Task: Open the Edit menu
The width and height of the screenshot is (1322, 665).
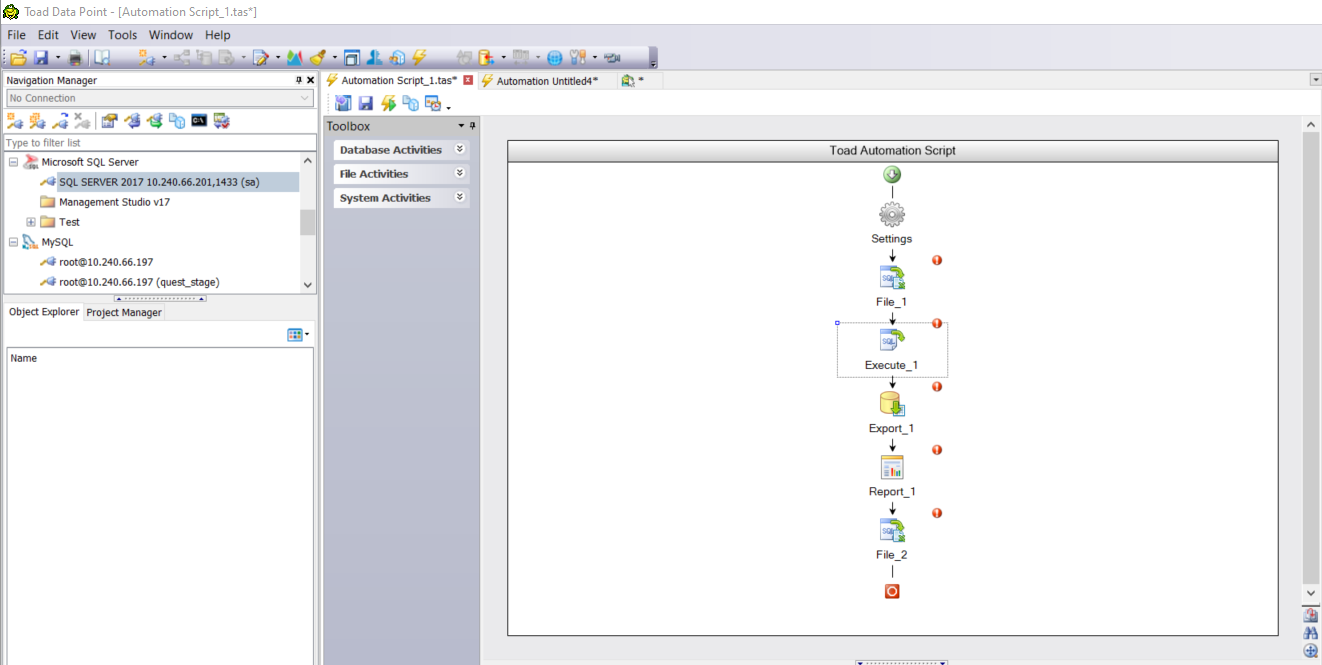Action: (x=48, y=35)
